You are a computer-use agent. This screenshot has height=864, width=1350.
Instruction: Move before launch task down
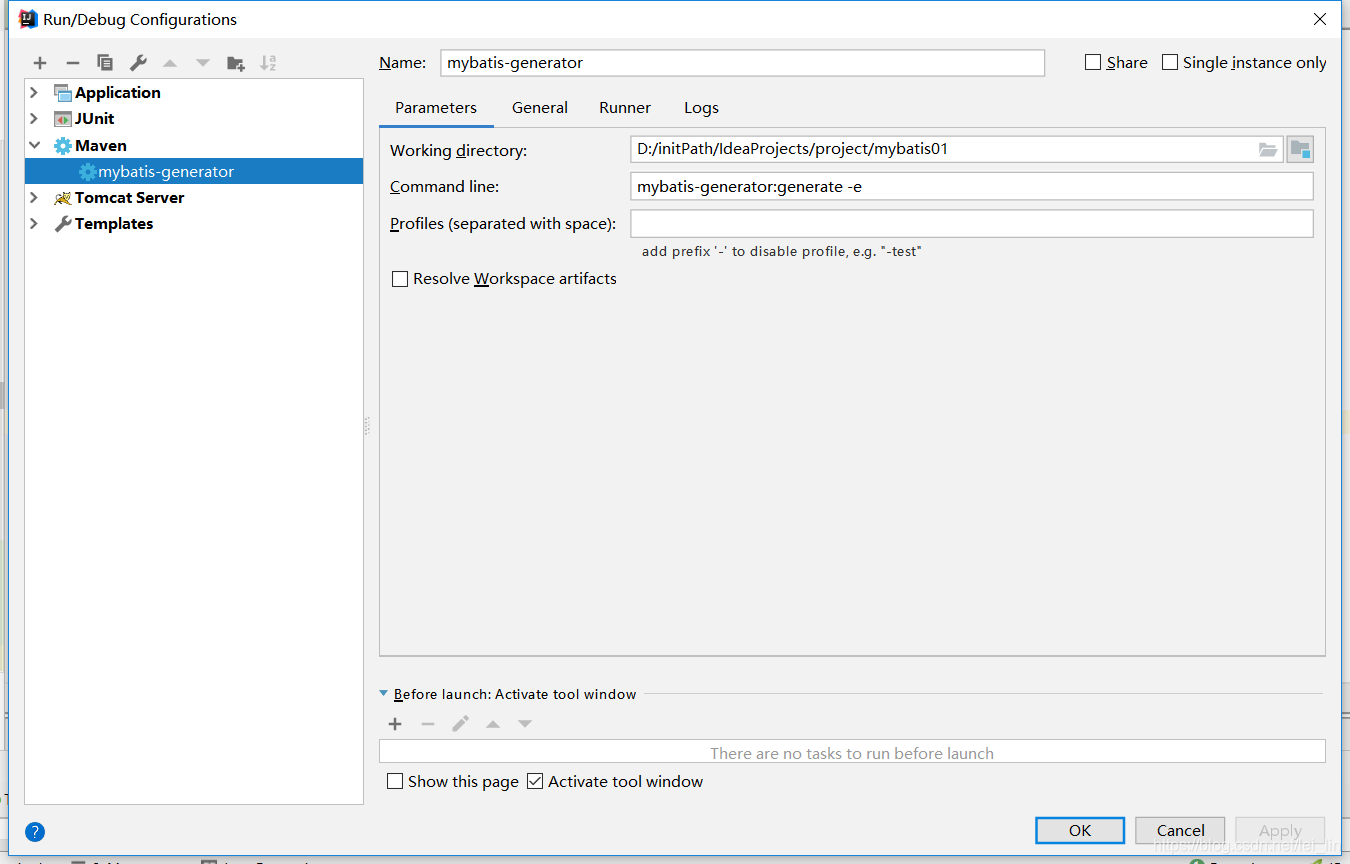click(x=525, y=724)
